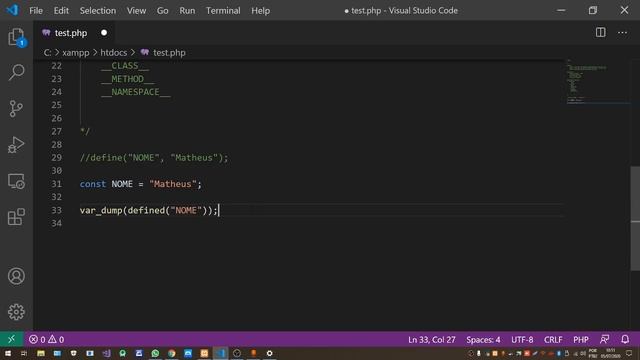Open the Windows Start menu
This screenshot has height=360, width=640.
point(8,353)
